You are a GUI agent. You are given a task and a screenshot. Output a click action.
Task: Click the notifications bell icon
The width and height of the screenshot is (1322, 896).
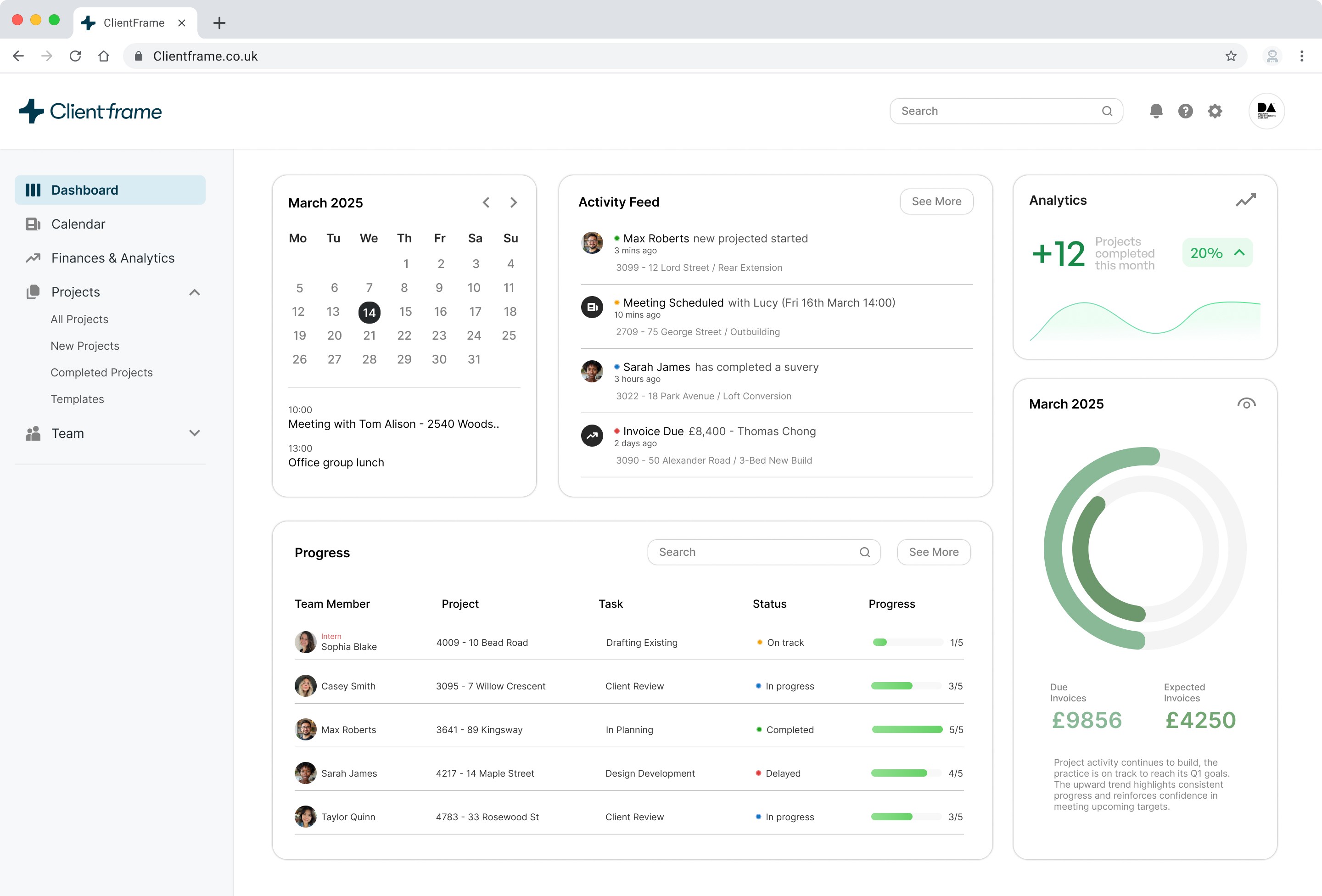tap(1155, 111)
